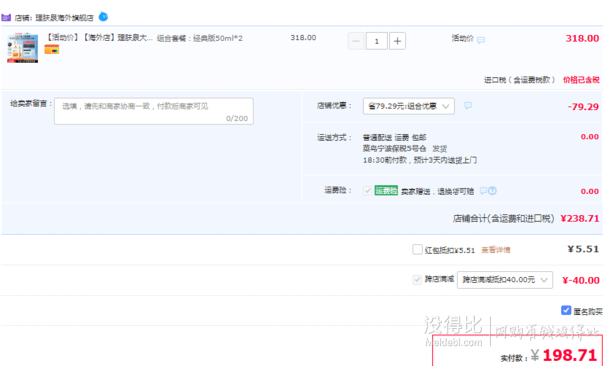This screenshot has width=610, height=366.
Task: Open the 查看详情 link for 红包
Action: click(x=496, y=250)
